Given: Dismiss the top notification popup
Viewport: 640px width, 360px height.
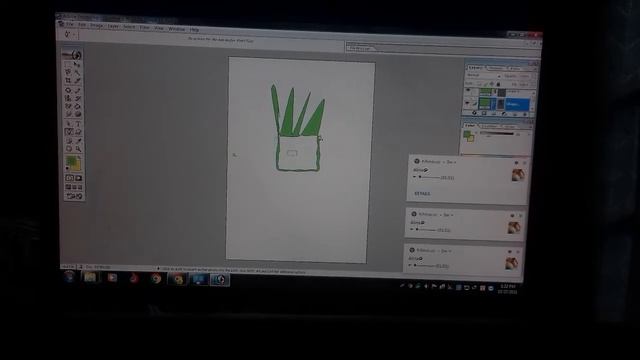Looking at the screenshot, I should tap(525, 163).
